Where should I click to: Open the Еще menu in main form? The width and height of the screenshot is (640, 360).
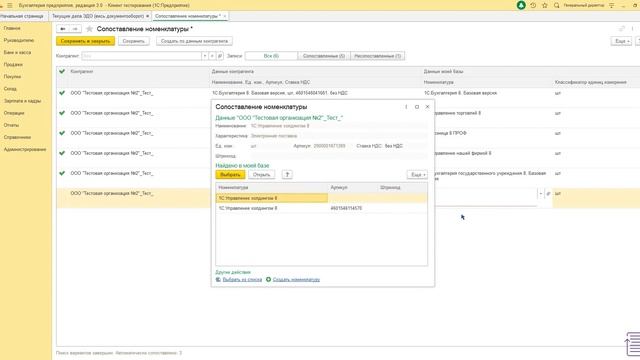point(621,41)
